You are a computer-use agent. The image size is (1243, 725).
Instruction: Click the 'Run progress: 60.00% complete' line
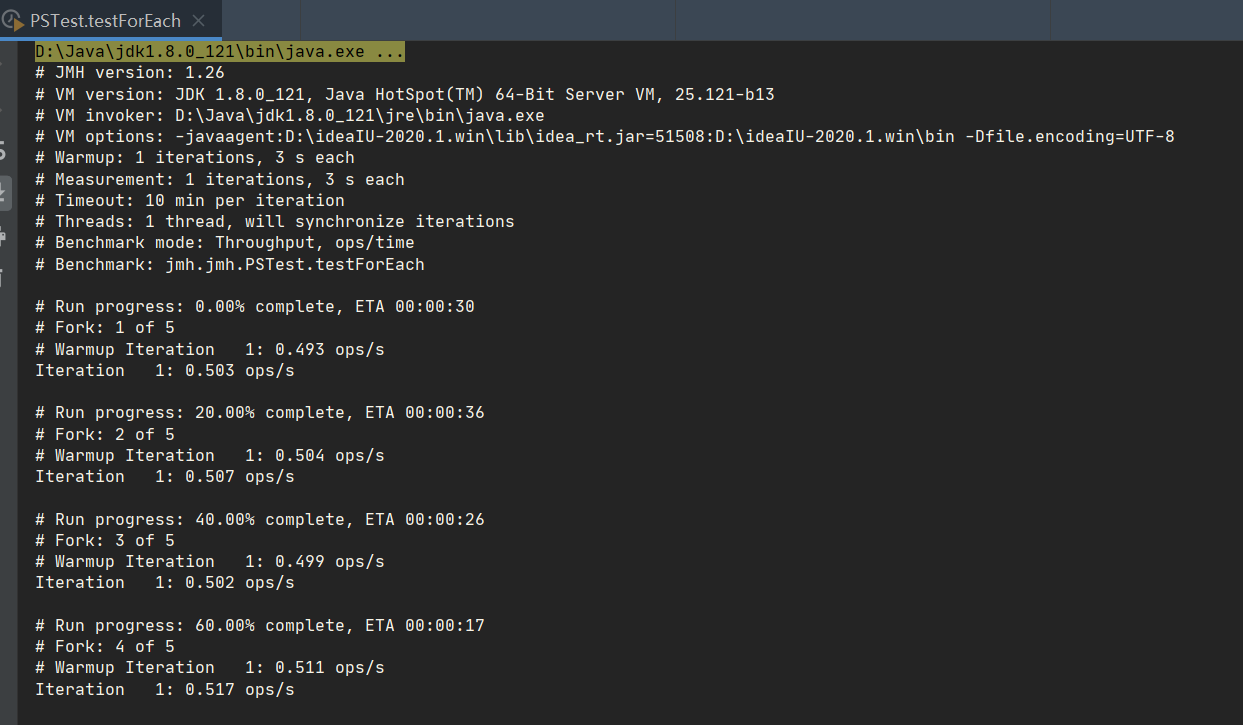click(260, 625)
